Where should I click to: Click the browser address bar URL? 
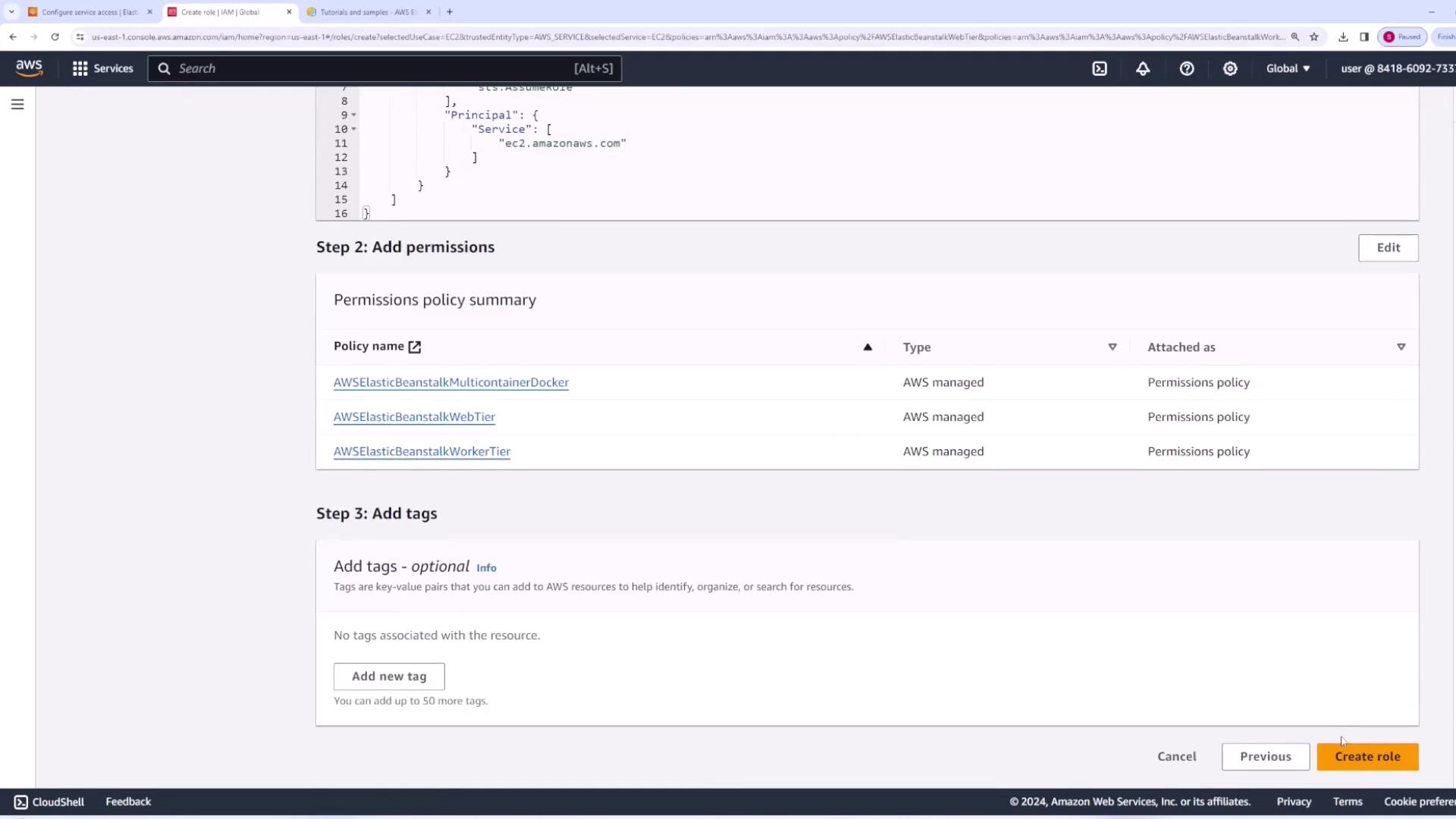[688, 36]
